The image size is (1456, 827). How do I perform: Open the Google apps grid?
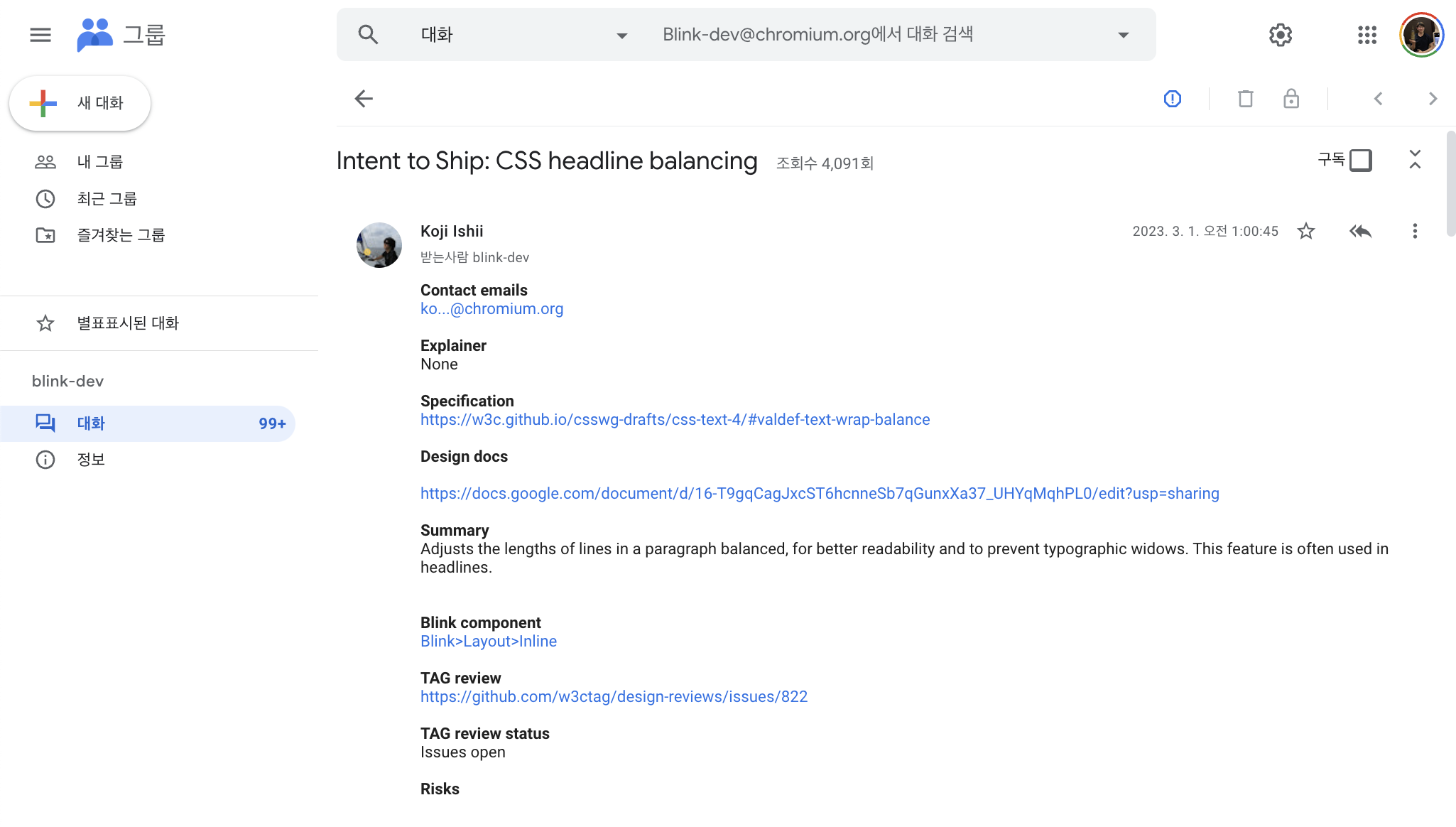1367,35
